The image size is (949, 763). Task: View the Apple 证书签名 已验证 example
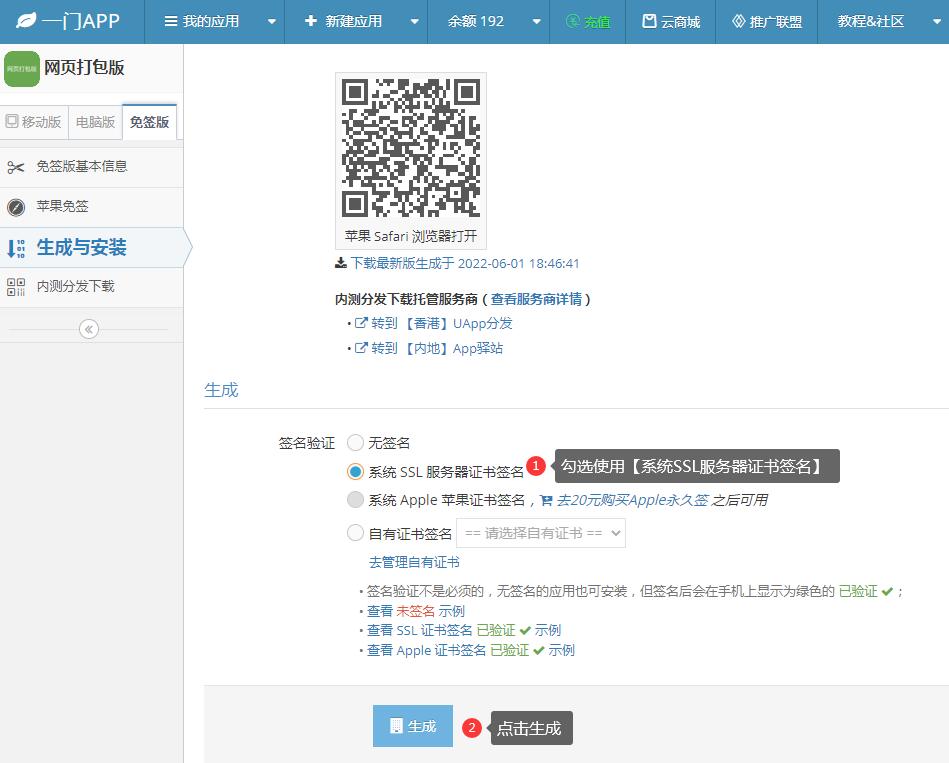click(x=471, y=650)
